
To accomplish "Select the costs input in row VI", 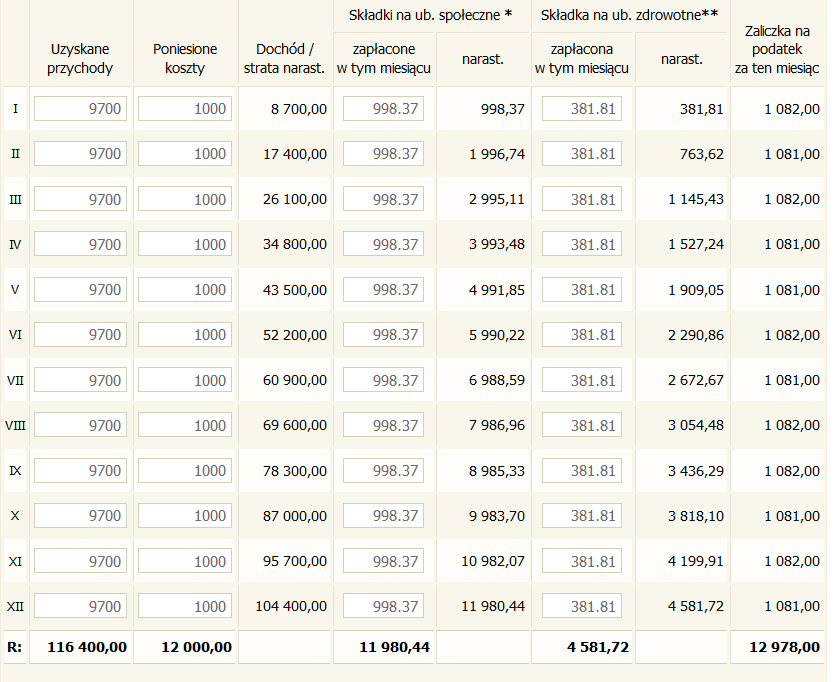I will (185, 335).
